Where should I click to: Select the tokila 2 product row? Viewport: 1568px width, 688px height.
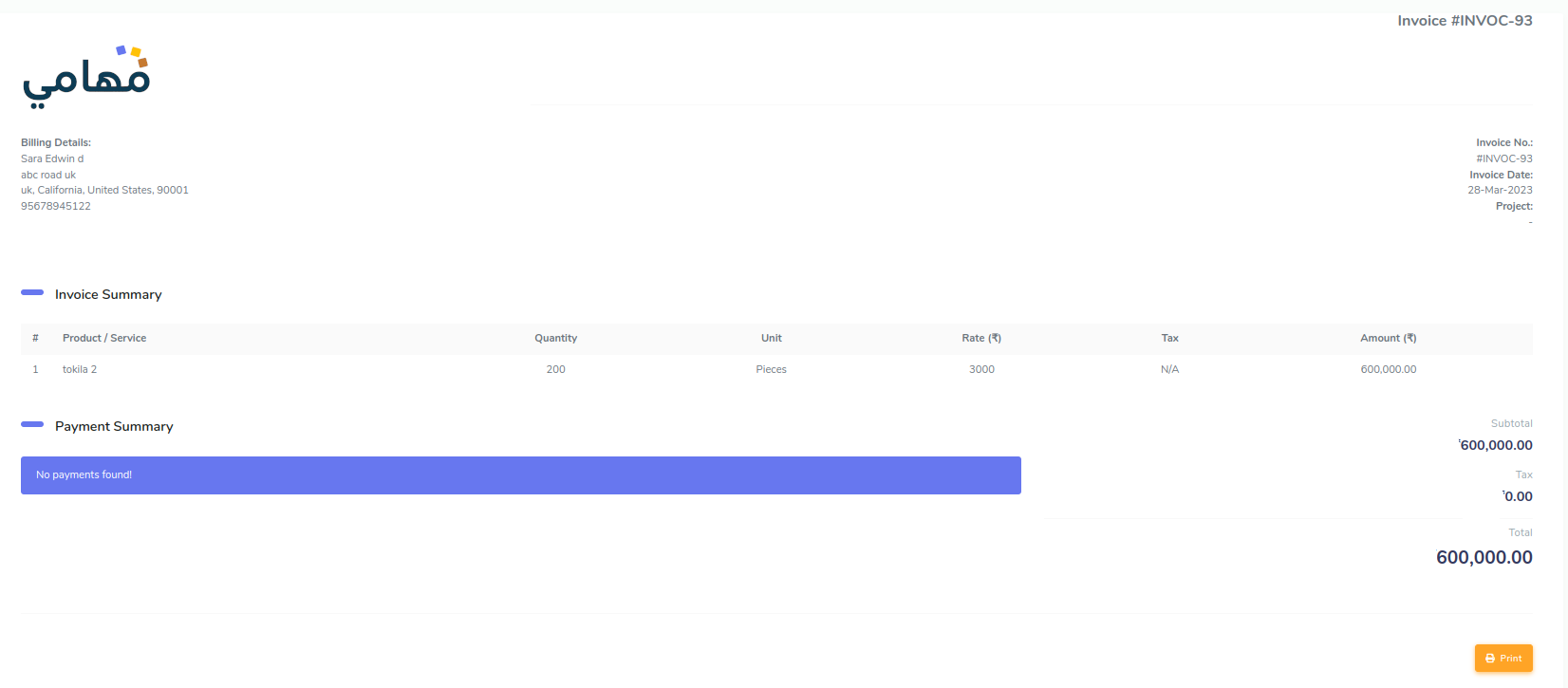[x=80, y=369]
